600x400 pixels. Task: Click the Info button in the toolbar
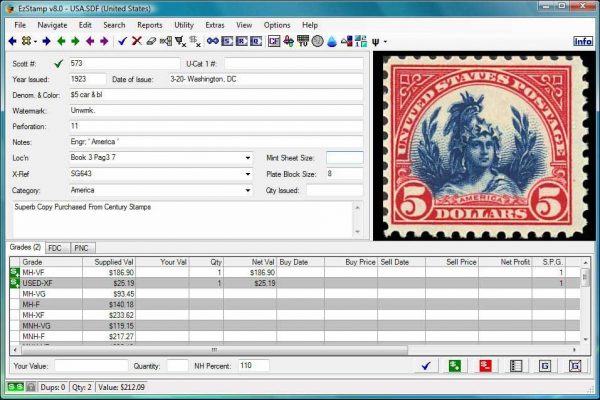(582, 41)
